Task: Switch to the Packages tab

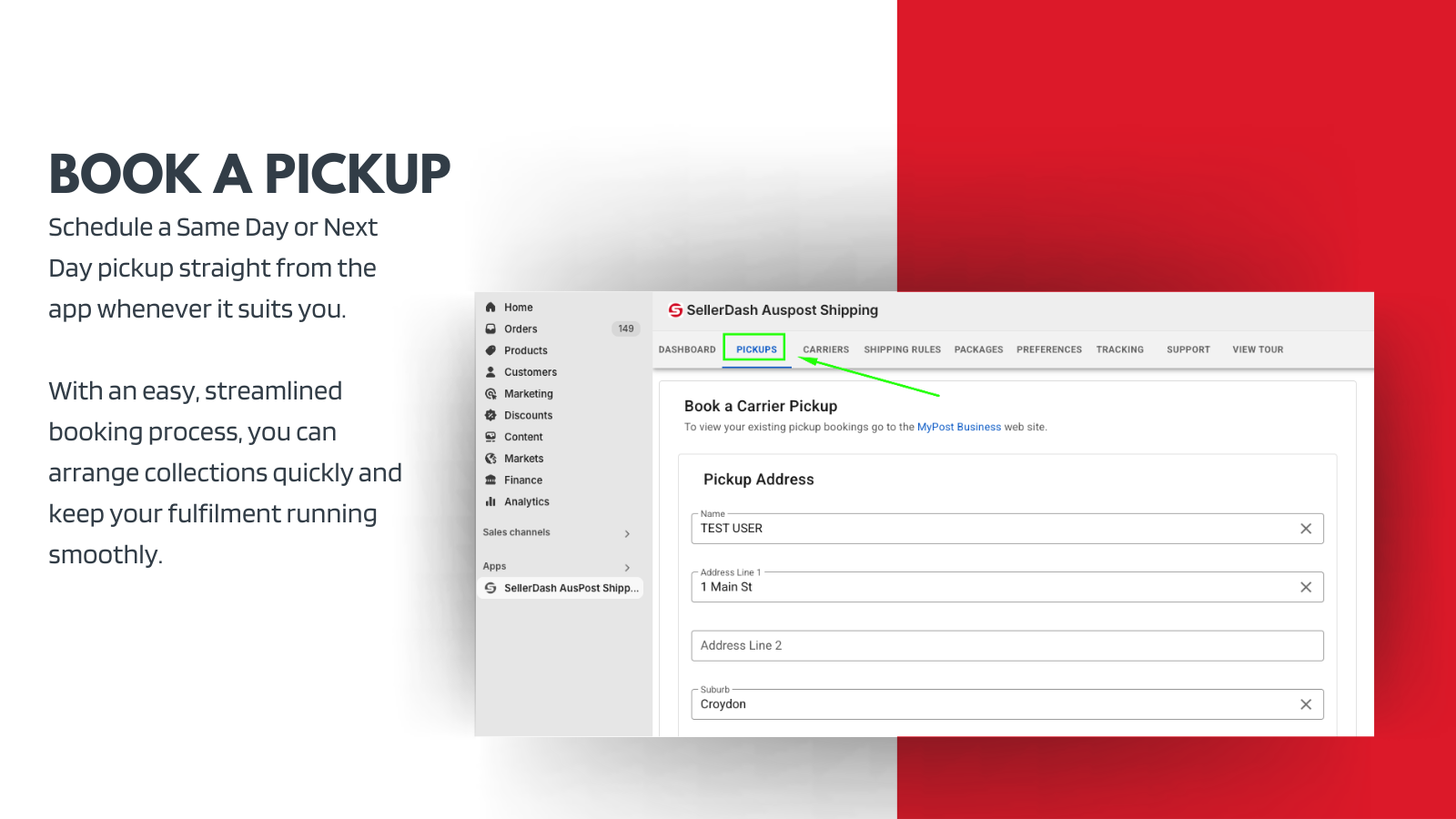Action: 978,349
